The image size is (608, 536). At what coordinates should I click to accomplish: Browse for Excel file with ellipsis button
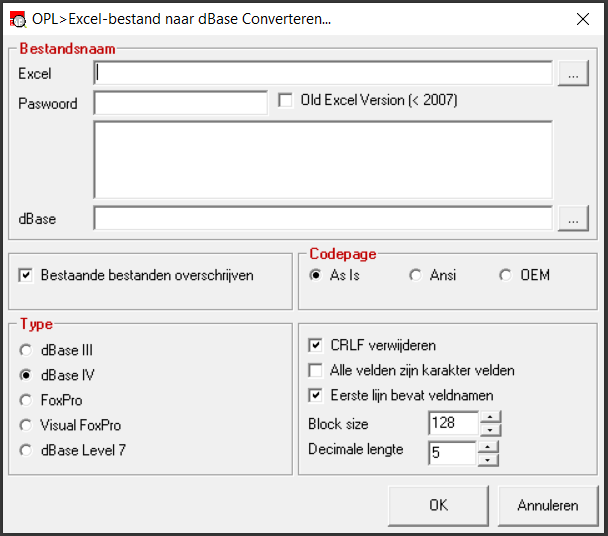coord(573,73)
